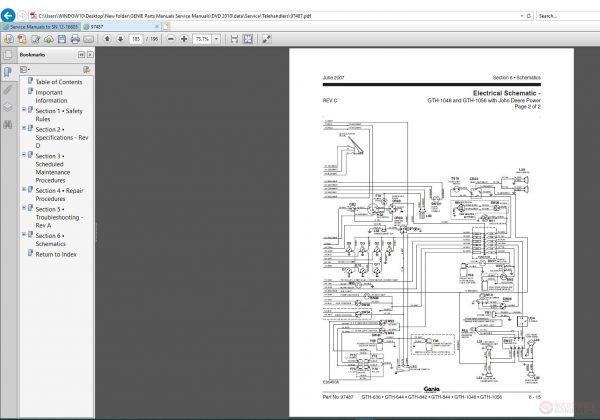This screenshot has height=420, width=600.
Task: Open the address bar history dropdown
Action: click(522, 16)
